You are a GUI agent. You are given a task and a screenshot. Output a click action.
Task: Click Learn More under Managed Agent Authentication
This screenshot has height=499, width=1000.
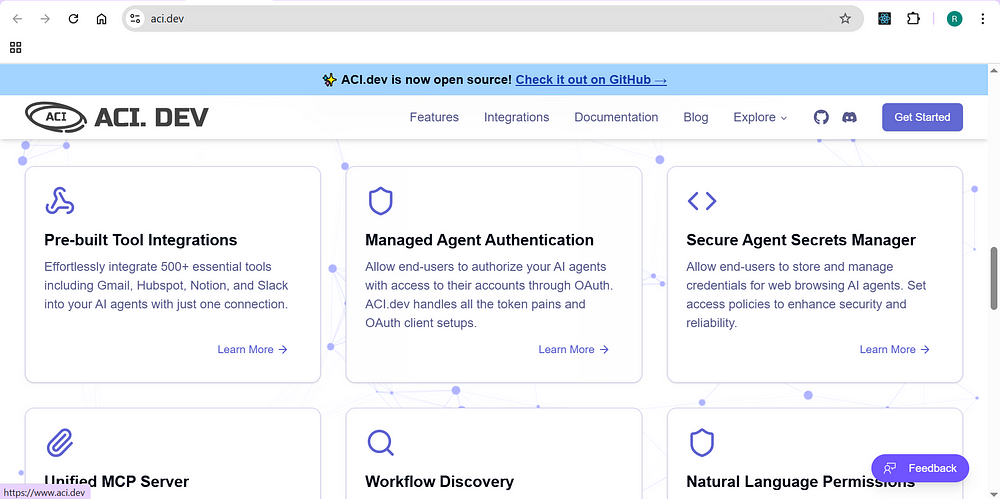click(x=573, y=349)
